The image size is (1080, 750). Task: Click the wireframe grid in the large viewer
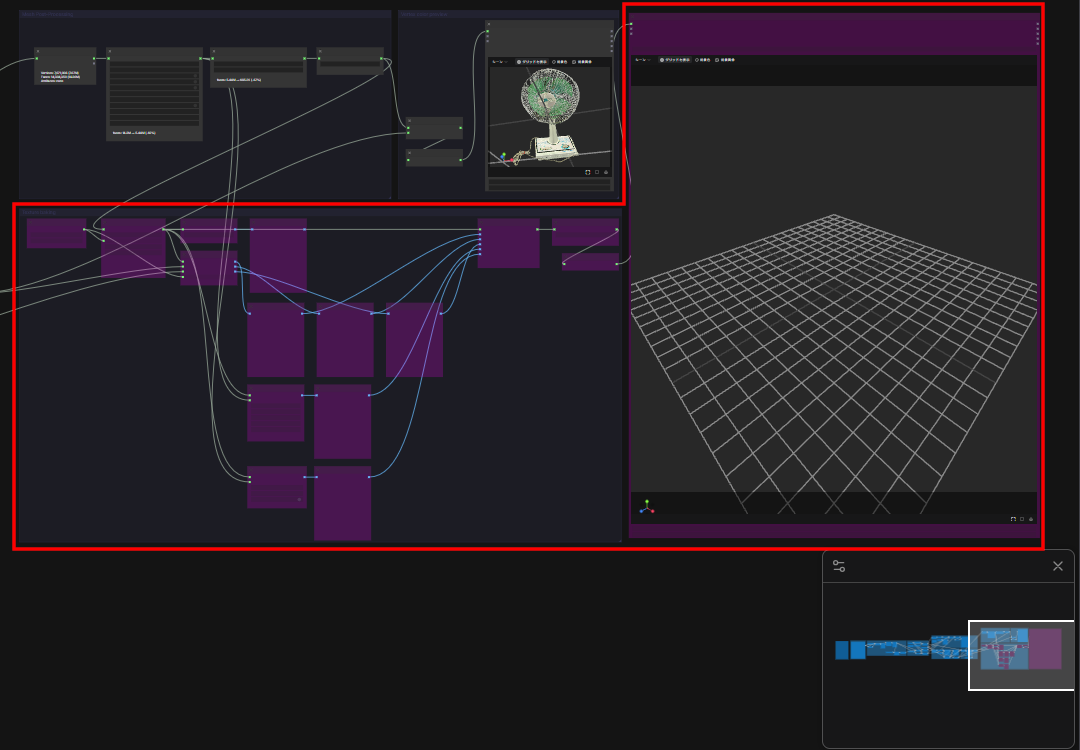(x=833, y=364)
